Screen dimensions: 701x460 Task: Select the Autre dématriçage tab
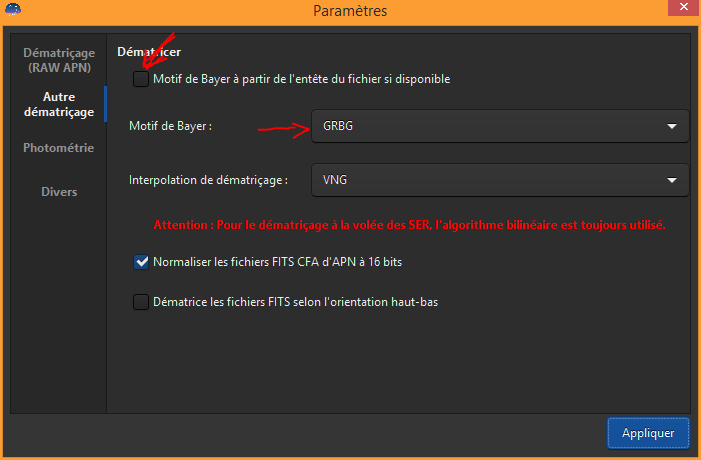[59, 104]
